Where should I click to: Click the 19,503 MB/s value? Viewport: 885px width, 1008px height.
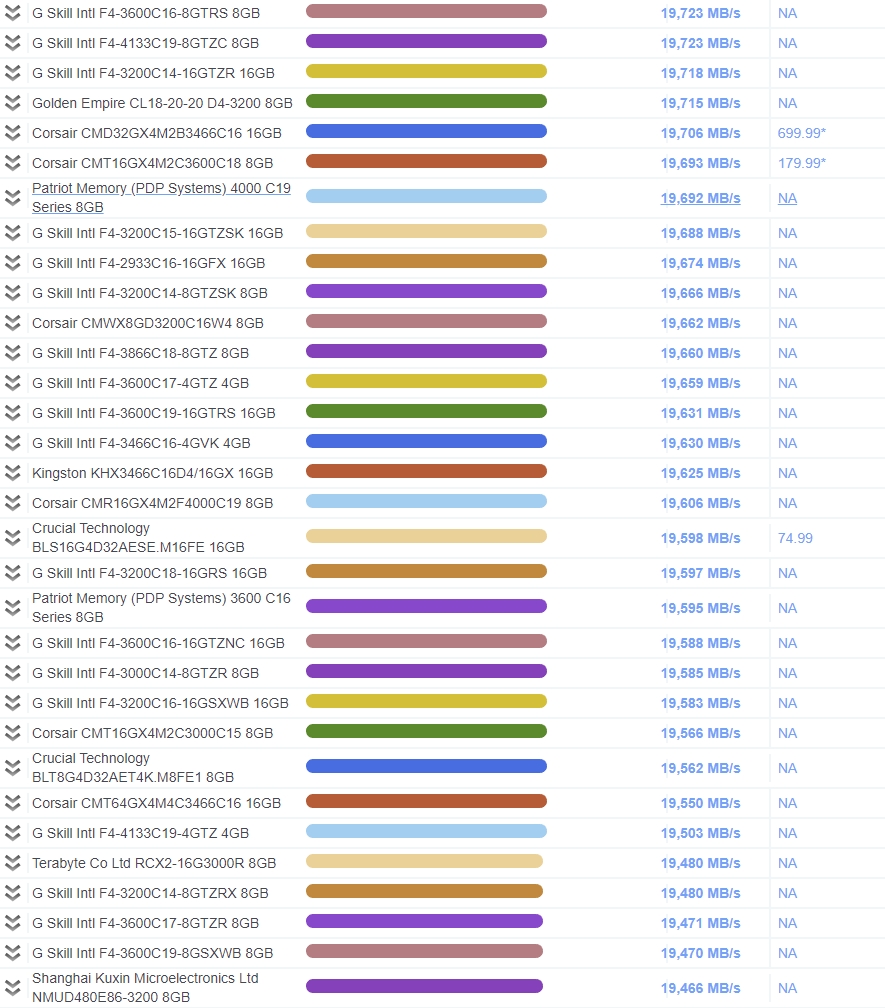(701, 833)
